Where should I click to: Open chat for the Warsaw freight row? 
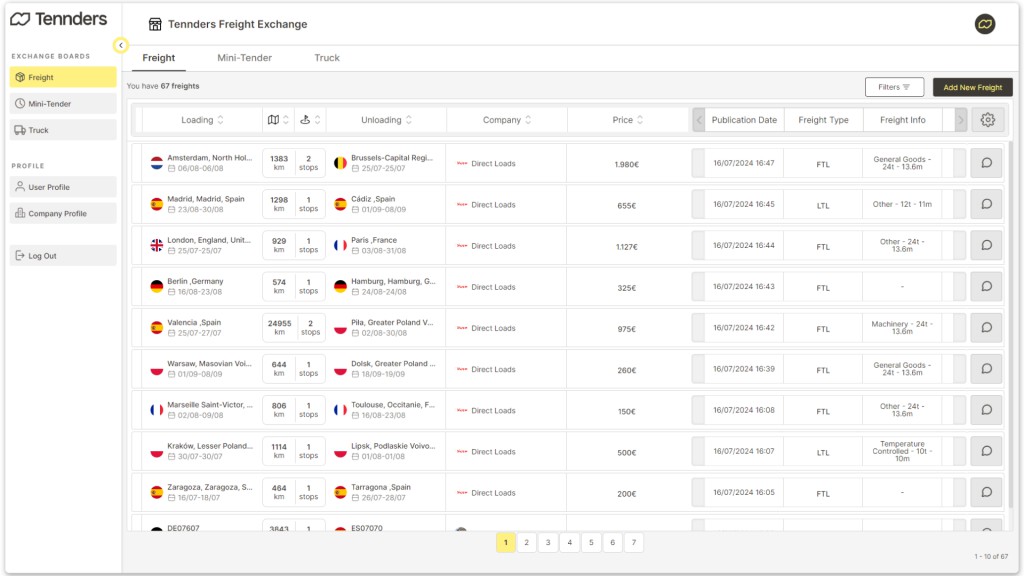coord(987,368)
